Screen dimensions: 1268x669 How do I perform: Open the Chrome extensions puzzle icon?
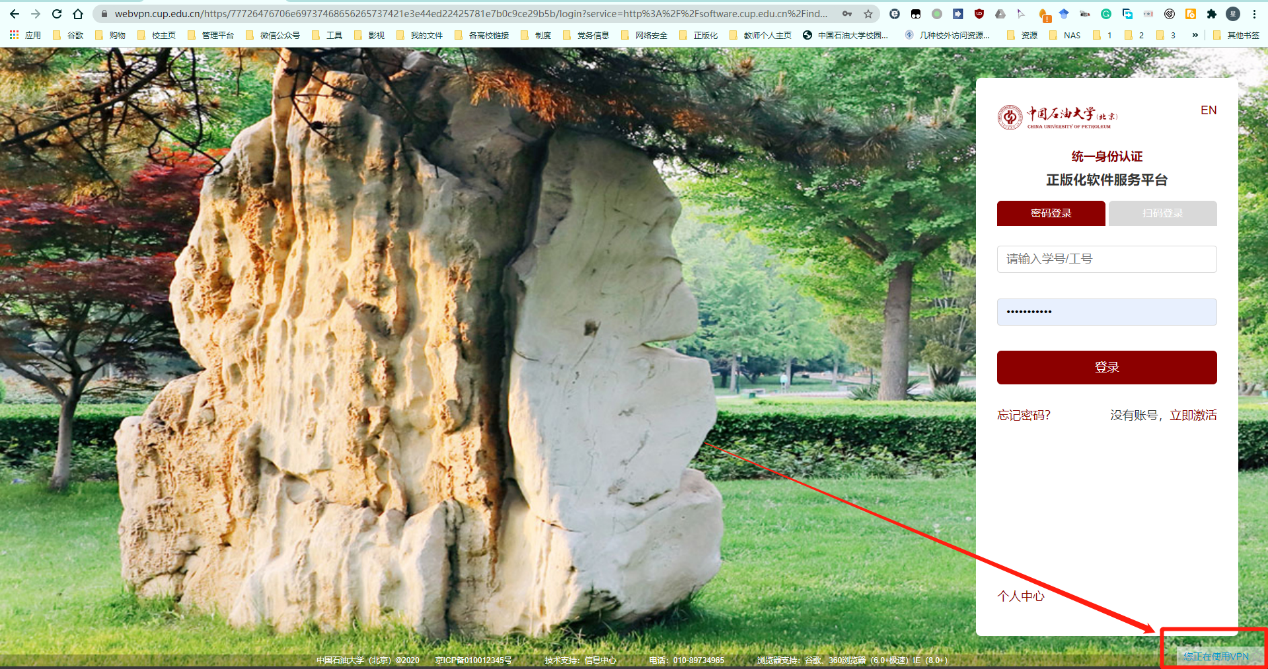point(1211,14)
